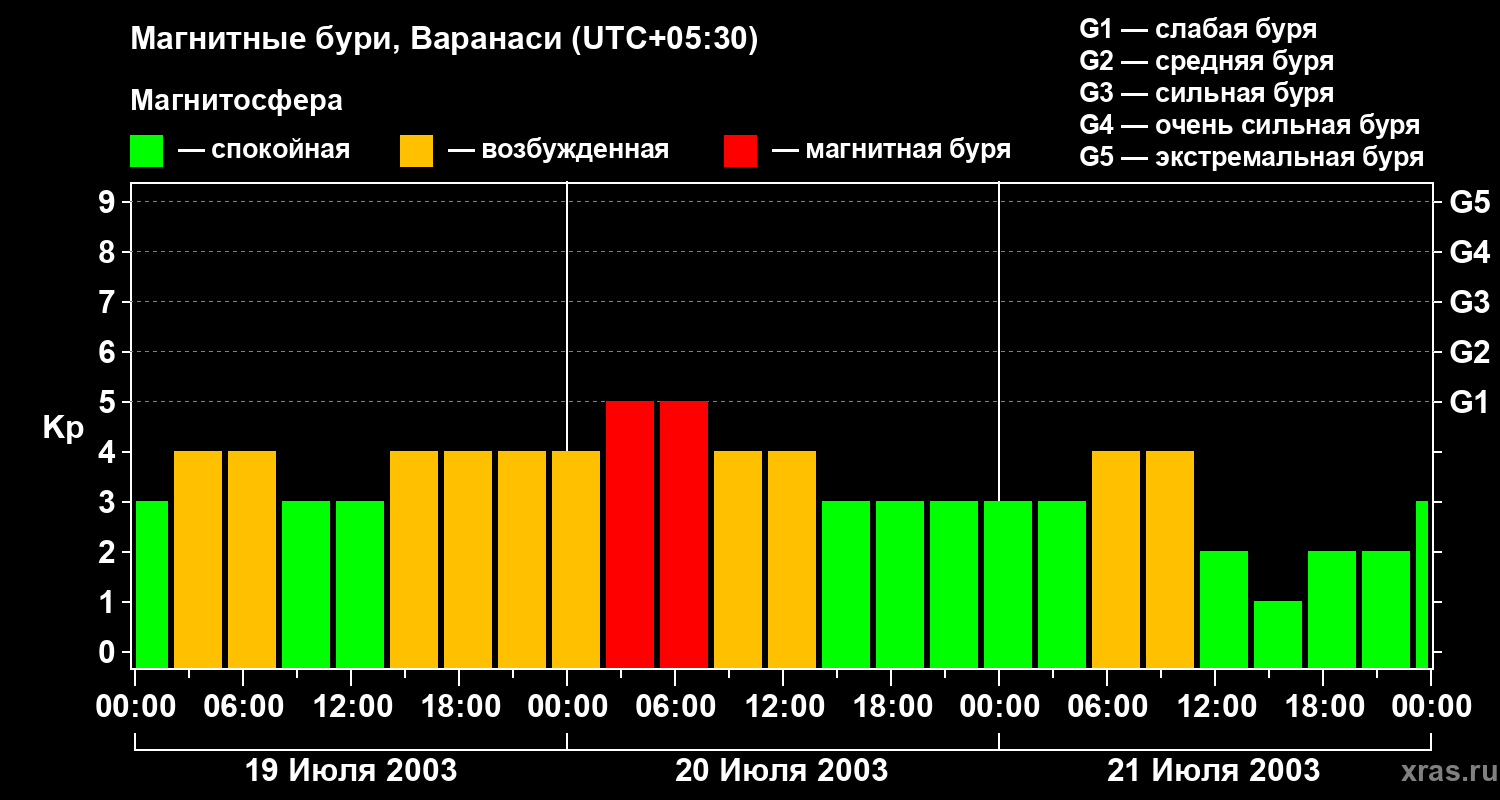Click the orange swatch for возбужденная
1500x800 pixels.
coord(416,151)
